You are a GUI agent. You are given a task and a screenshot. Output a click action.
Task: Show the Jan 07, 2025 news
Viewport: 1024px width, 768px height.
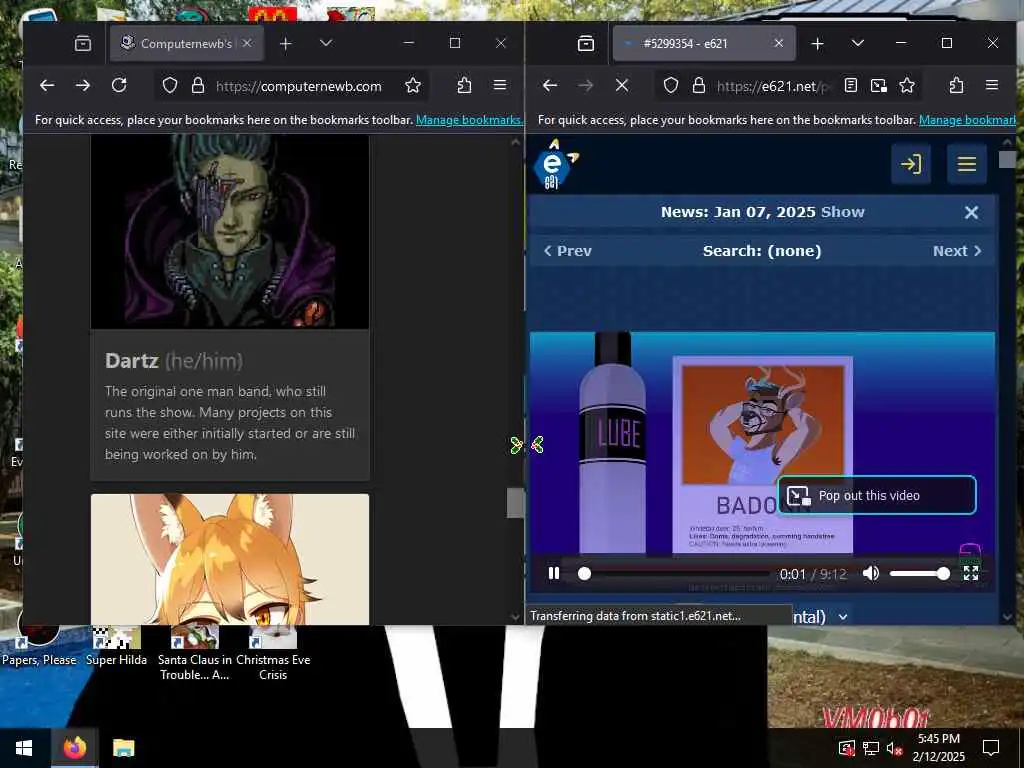842,212
